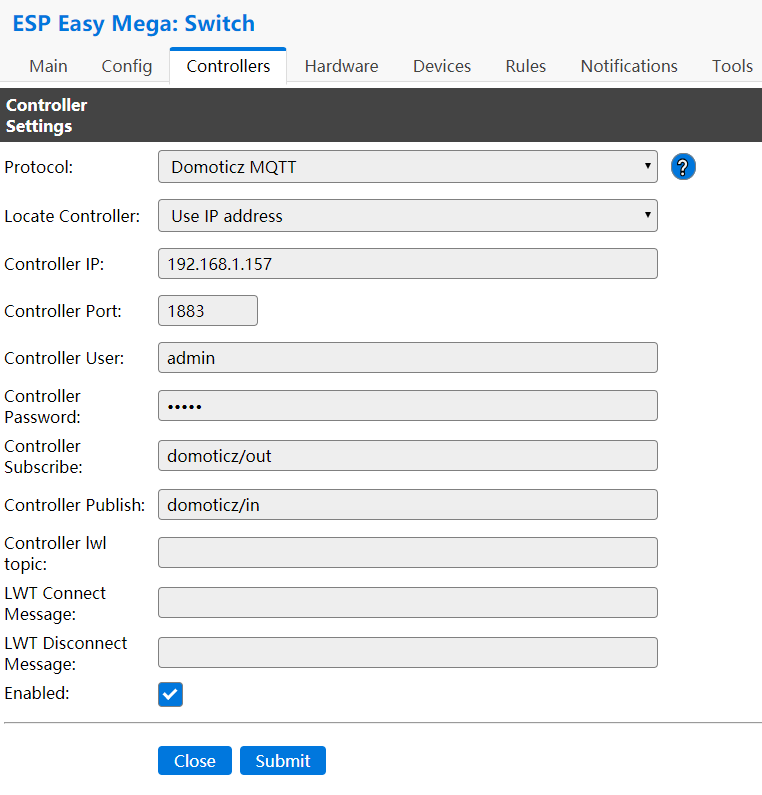Focus the Controller User field
The width and height of the screenshot is (762, 795).
[x=408, y=358]
